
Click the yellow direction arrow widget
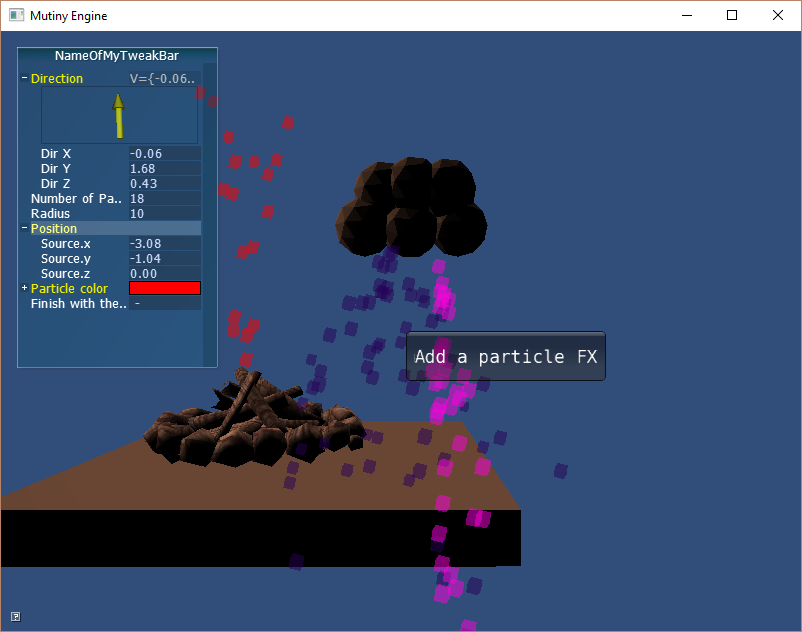point(119,115)
